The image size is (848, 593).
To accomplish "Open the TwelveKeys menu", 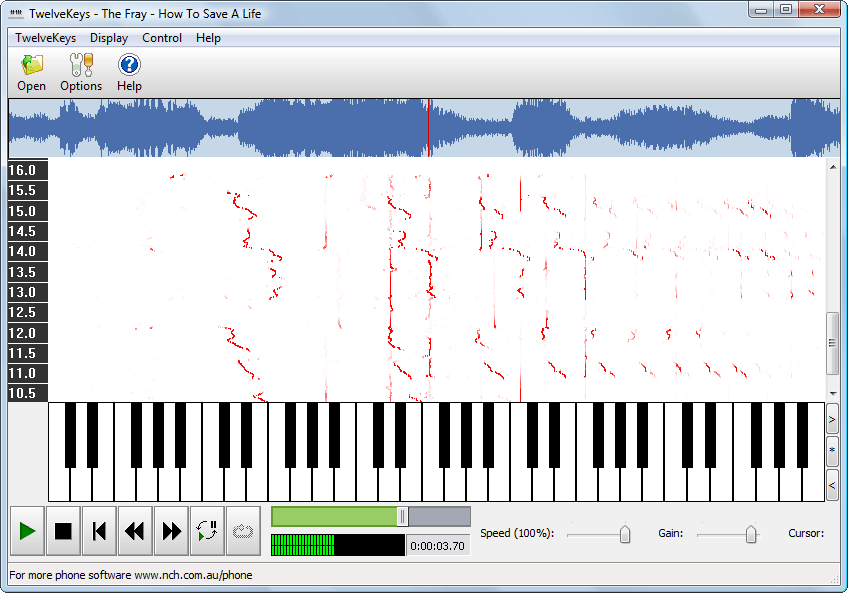I will (45, 38).
